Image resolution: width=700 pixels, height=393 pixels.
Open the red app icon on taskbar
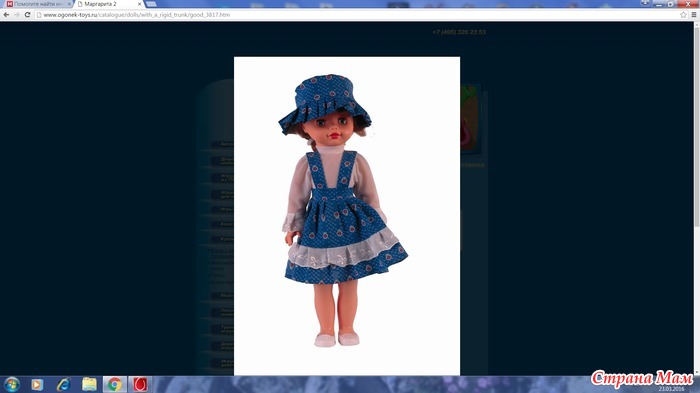click(140, 385)
